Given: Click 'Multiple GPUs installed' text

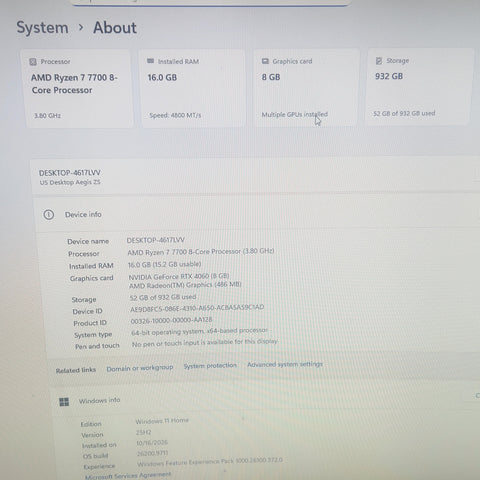Looking at the screenshot, I should click(x=295, y=114).
